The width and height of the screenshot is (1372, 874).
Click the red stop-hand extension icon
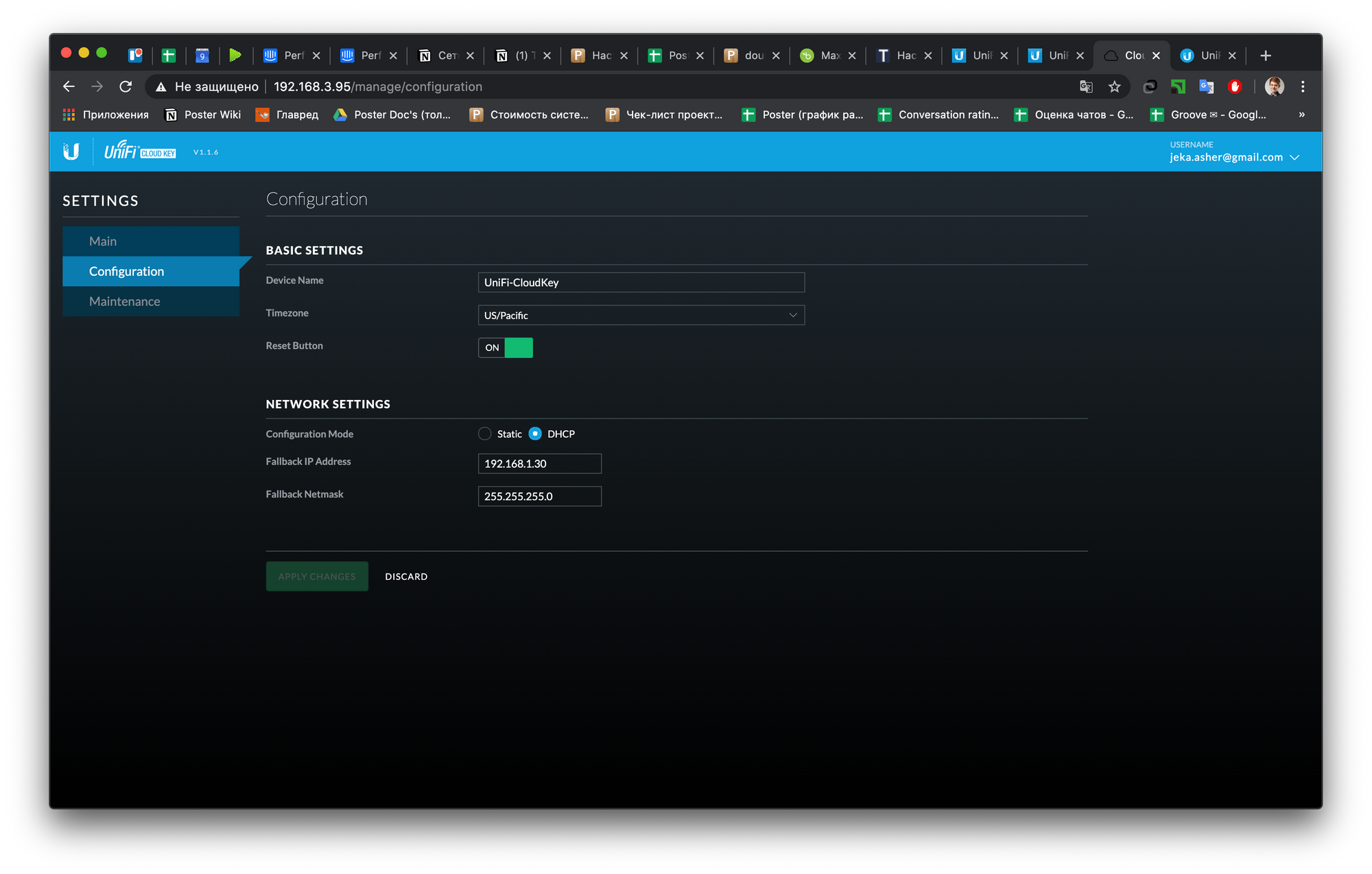coord(1235,86)
